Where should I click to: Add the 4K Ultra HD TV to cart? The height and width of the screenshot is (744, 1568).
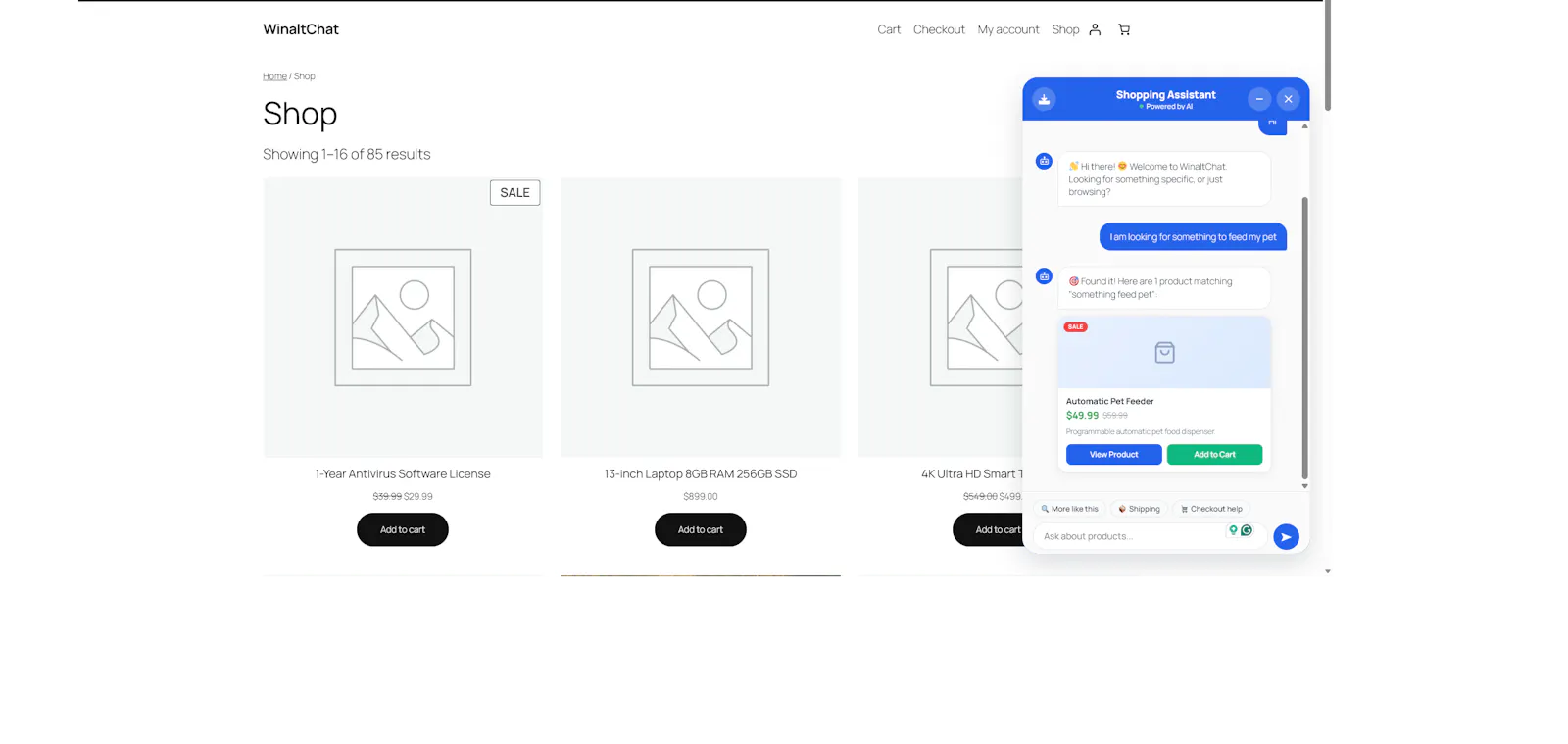988,530
